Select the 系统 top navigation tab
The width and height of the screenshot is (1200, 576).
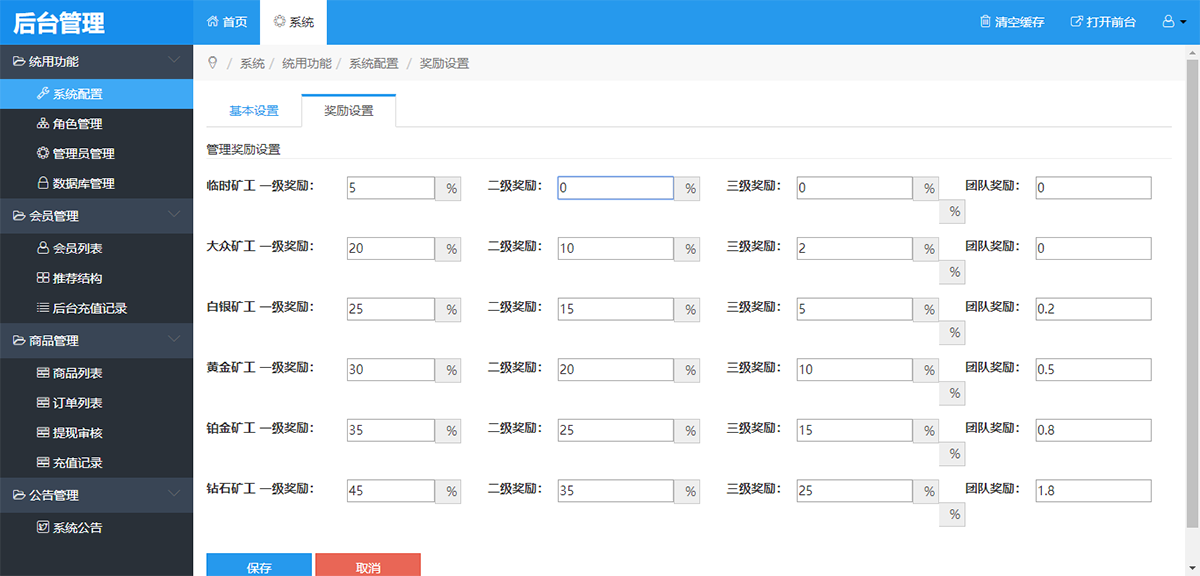[293, 22]
